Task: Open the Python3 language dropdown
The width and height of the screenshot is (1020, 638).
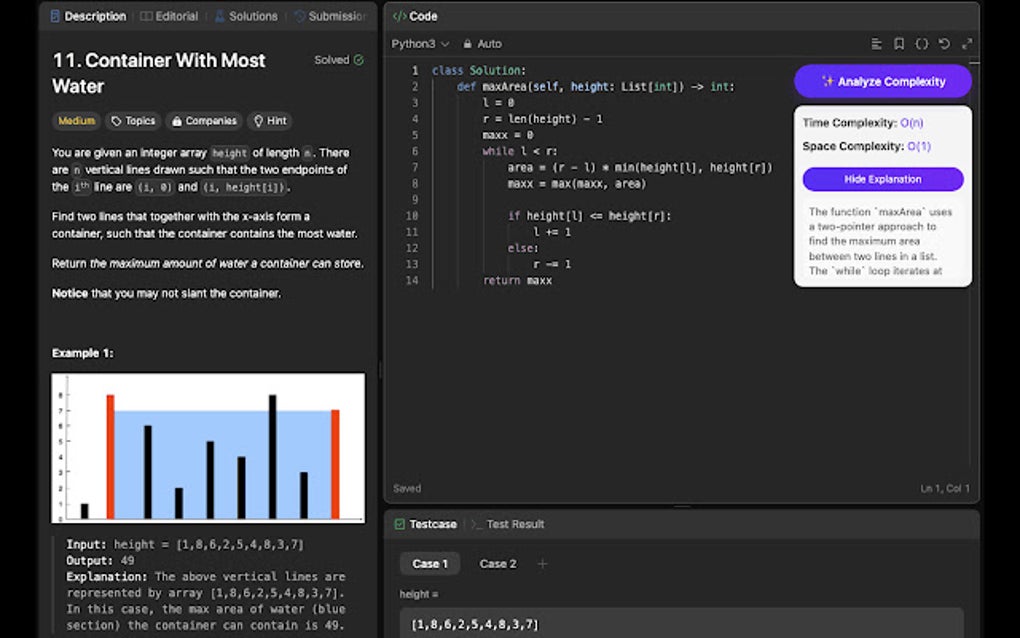Action: pos(417,43)
